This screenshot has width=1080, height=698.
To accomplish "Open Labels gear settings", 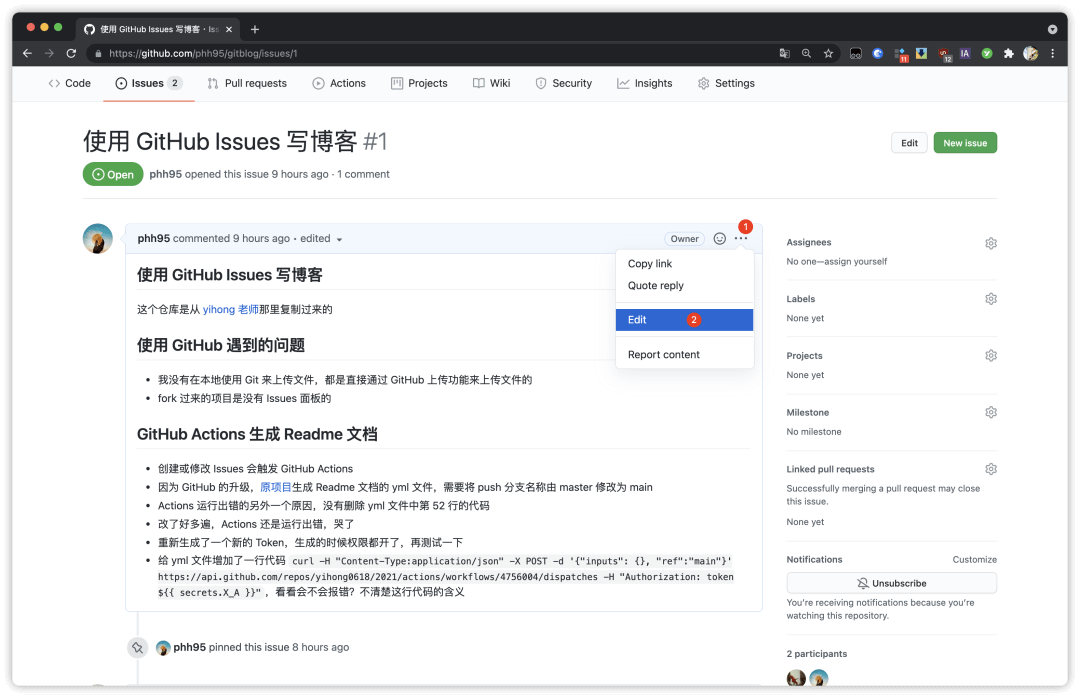I will click(990, 299).
